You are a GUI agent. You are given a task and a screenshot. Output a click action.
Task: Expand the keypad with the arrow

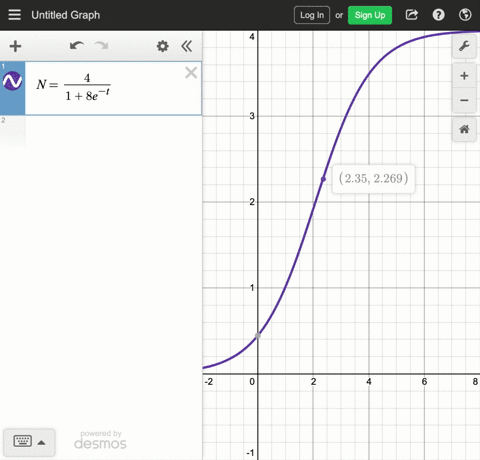coord(41,443)
